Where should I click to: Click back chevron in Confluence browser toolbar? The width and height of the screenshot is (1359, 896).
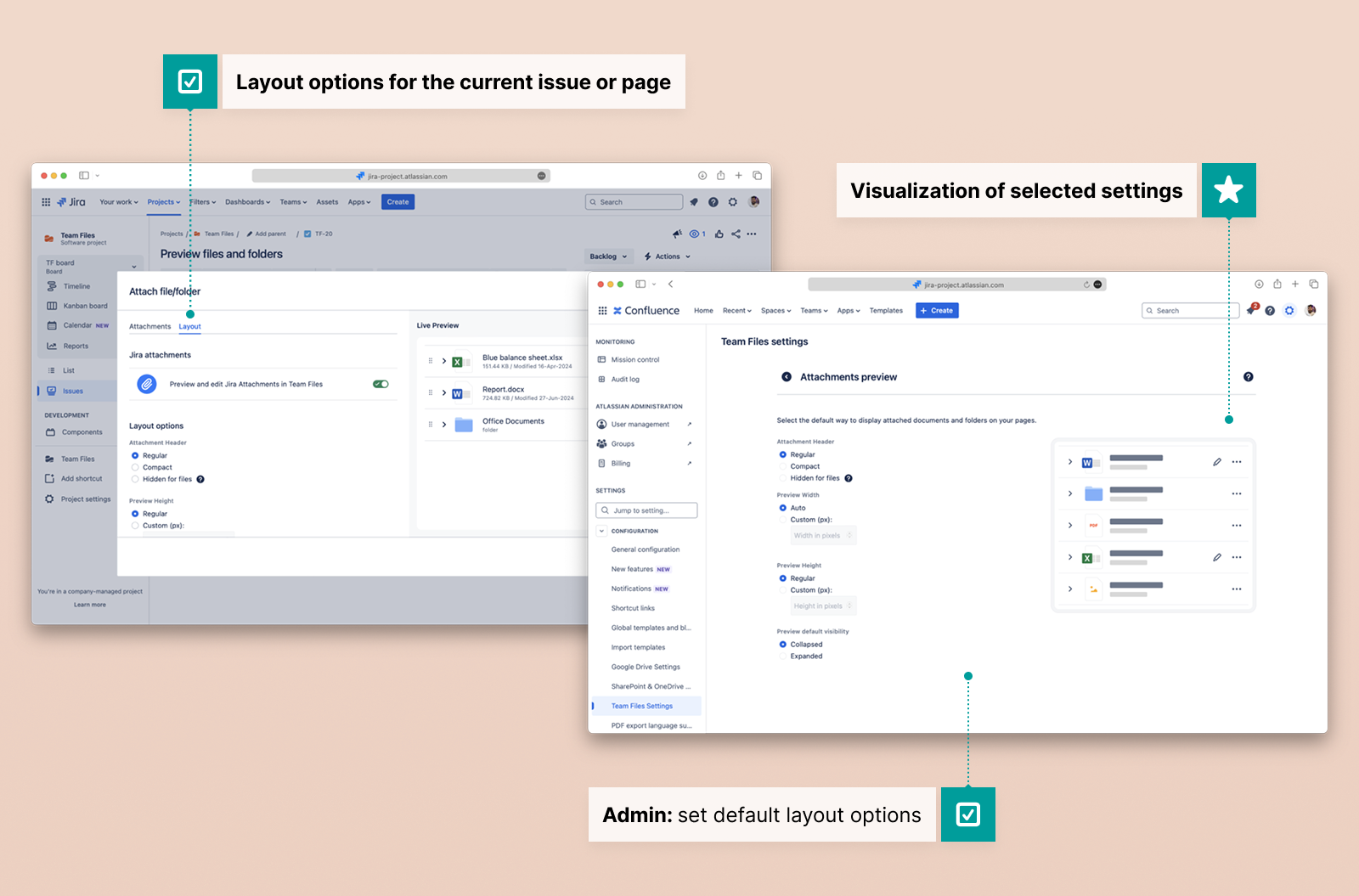coord(671,285)
